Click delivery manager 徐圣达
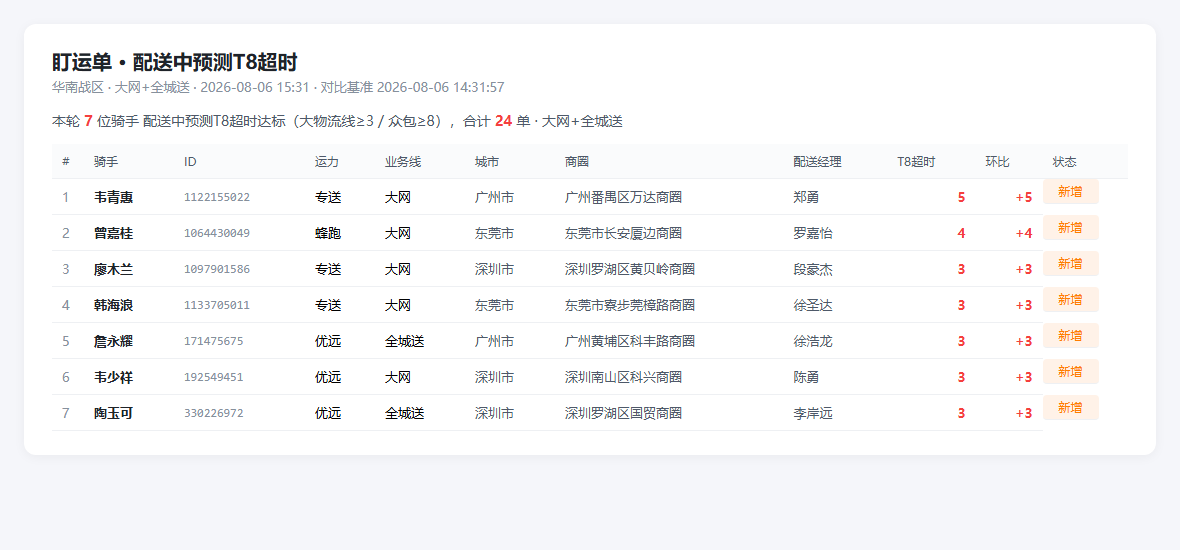This screenshot has height=550, width=1180. pyautogui.click(x=813, y=305)
